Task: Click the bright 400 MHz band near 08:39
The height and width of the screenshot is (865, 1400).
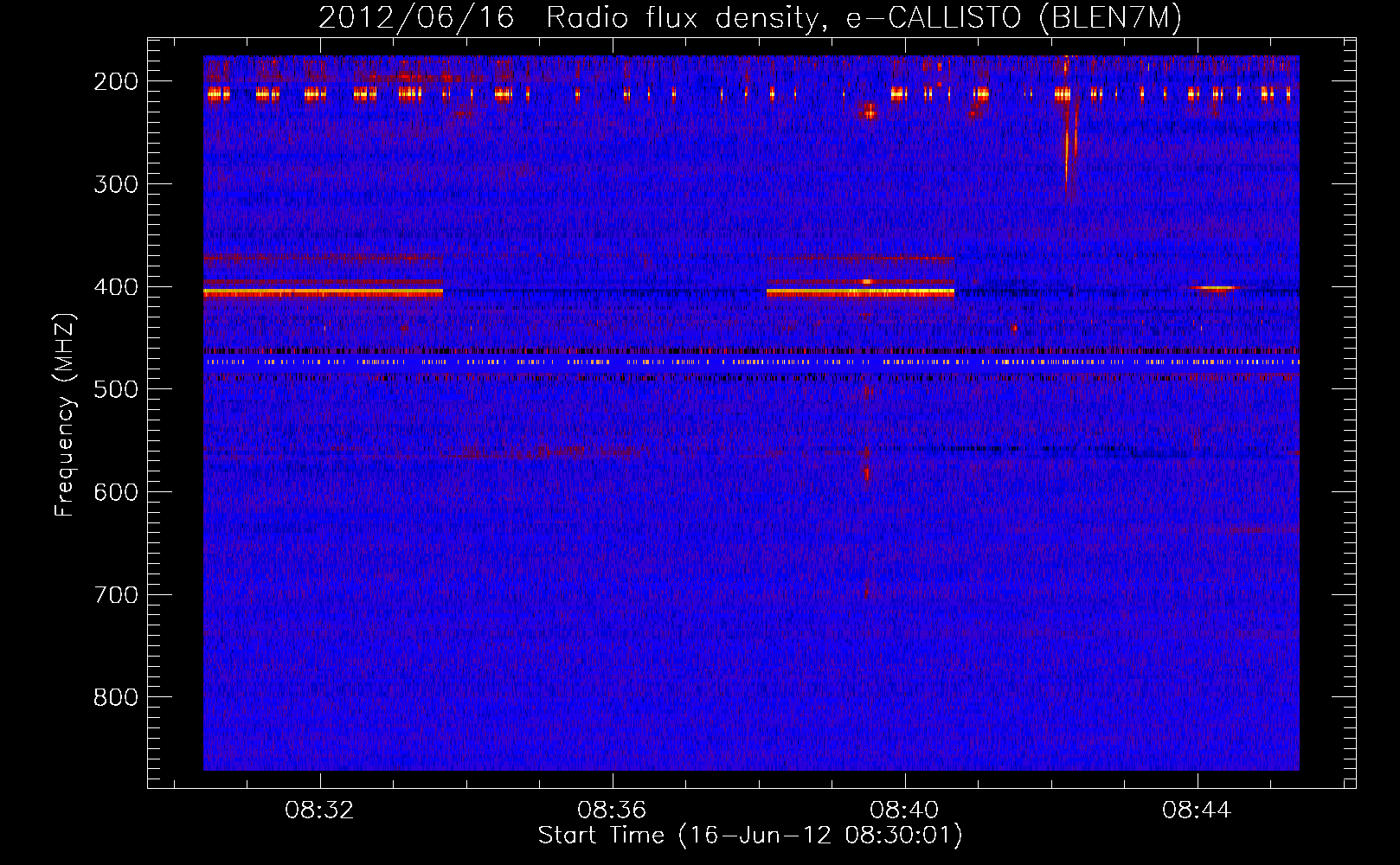Action: tap(860, 292)
